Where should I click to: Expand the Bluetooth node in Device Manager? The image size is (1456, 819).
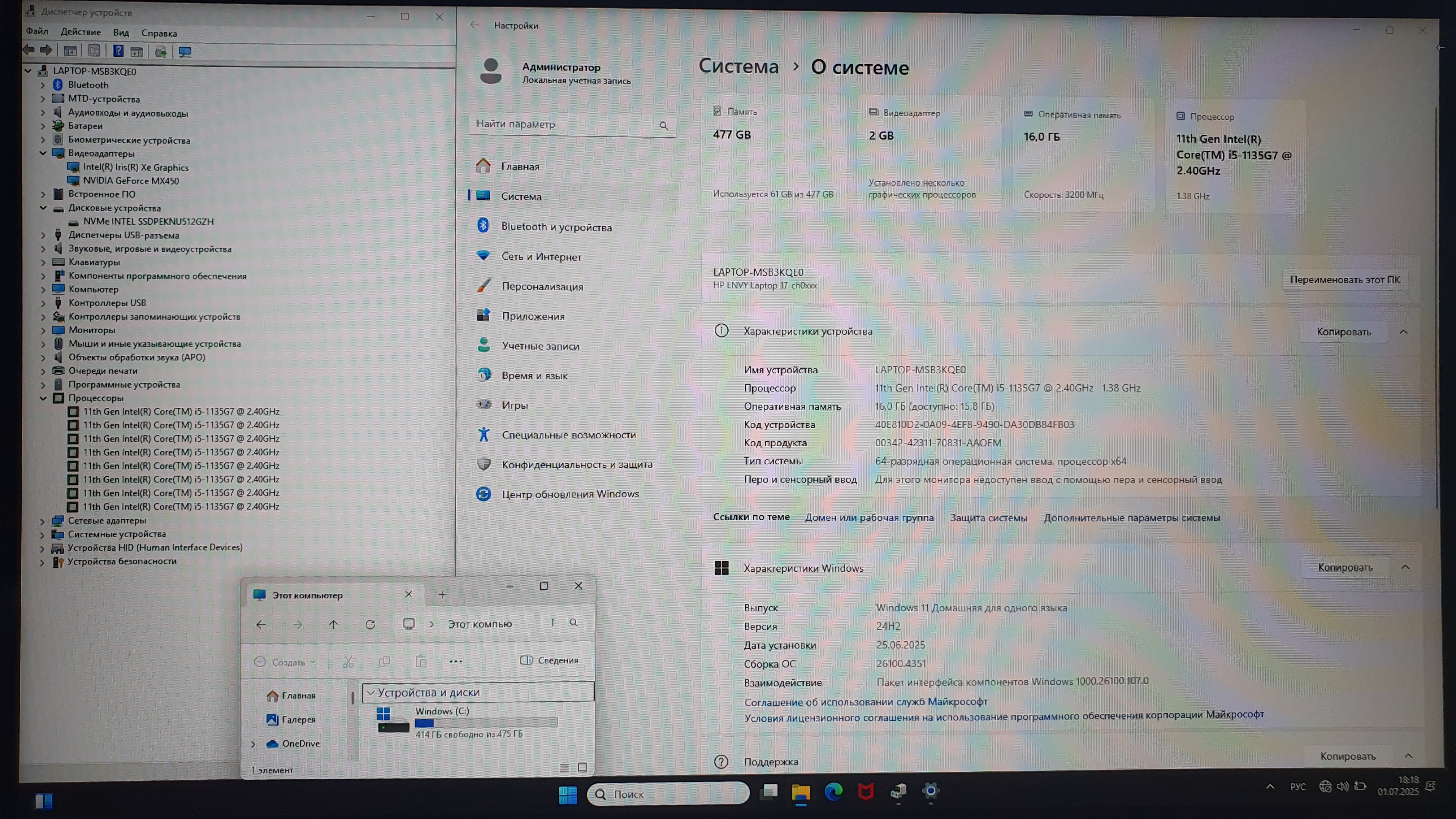pos(43,85)
